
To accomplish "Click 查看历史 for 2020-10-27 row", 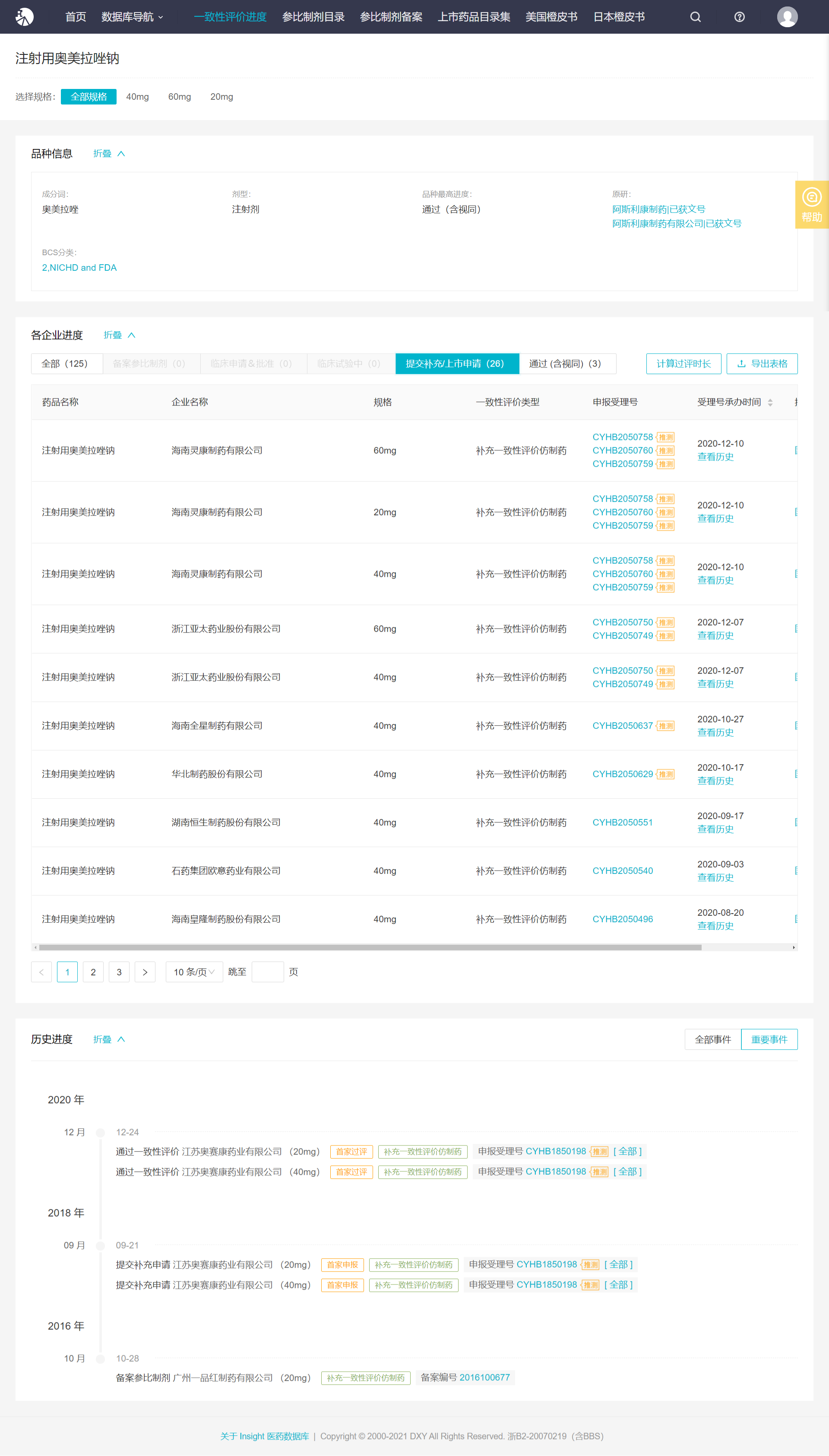I will 715,733.
